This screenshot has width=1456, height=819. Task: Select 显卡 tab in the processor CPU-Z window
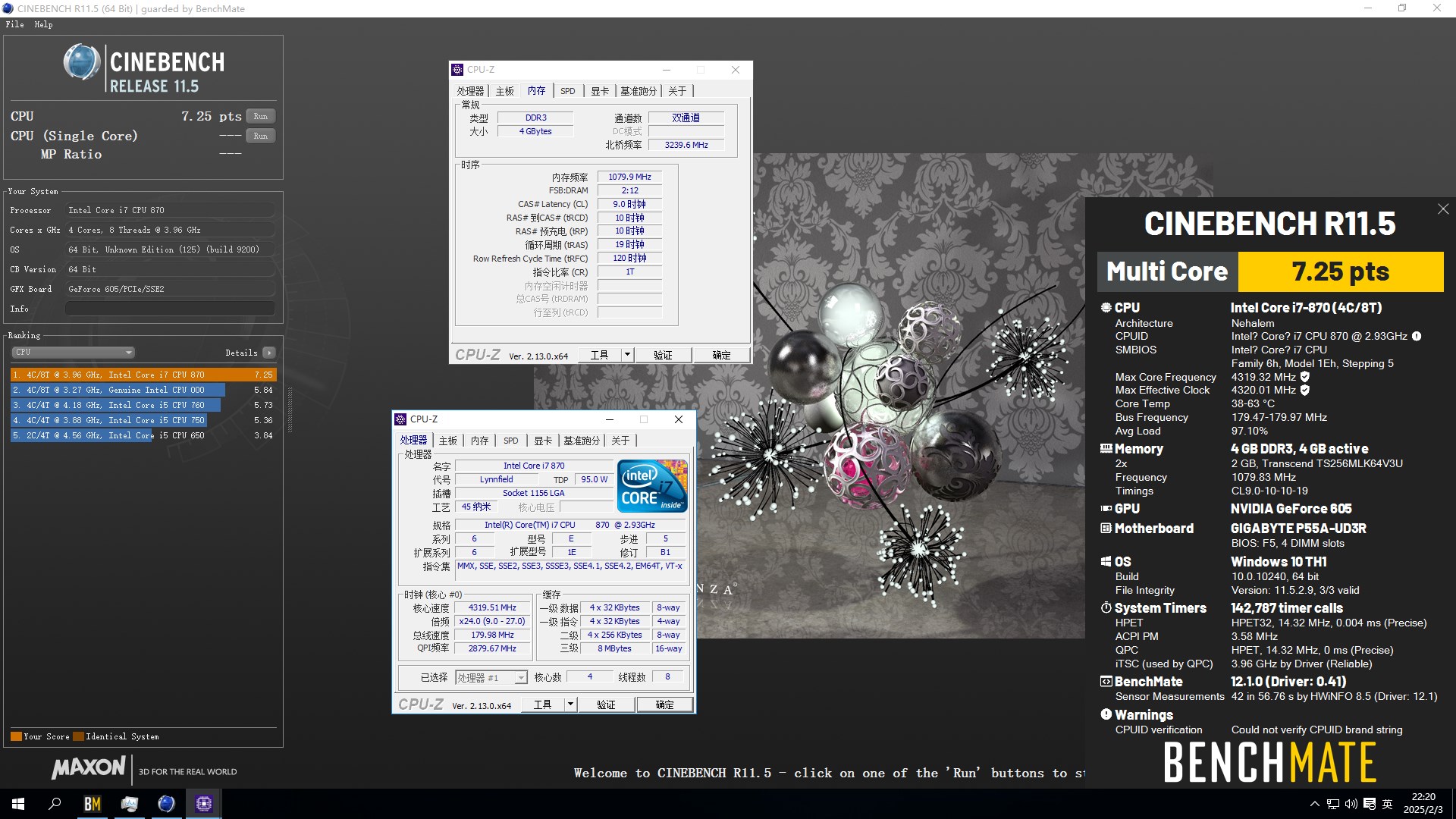point(542,441)
